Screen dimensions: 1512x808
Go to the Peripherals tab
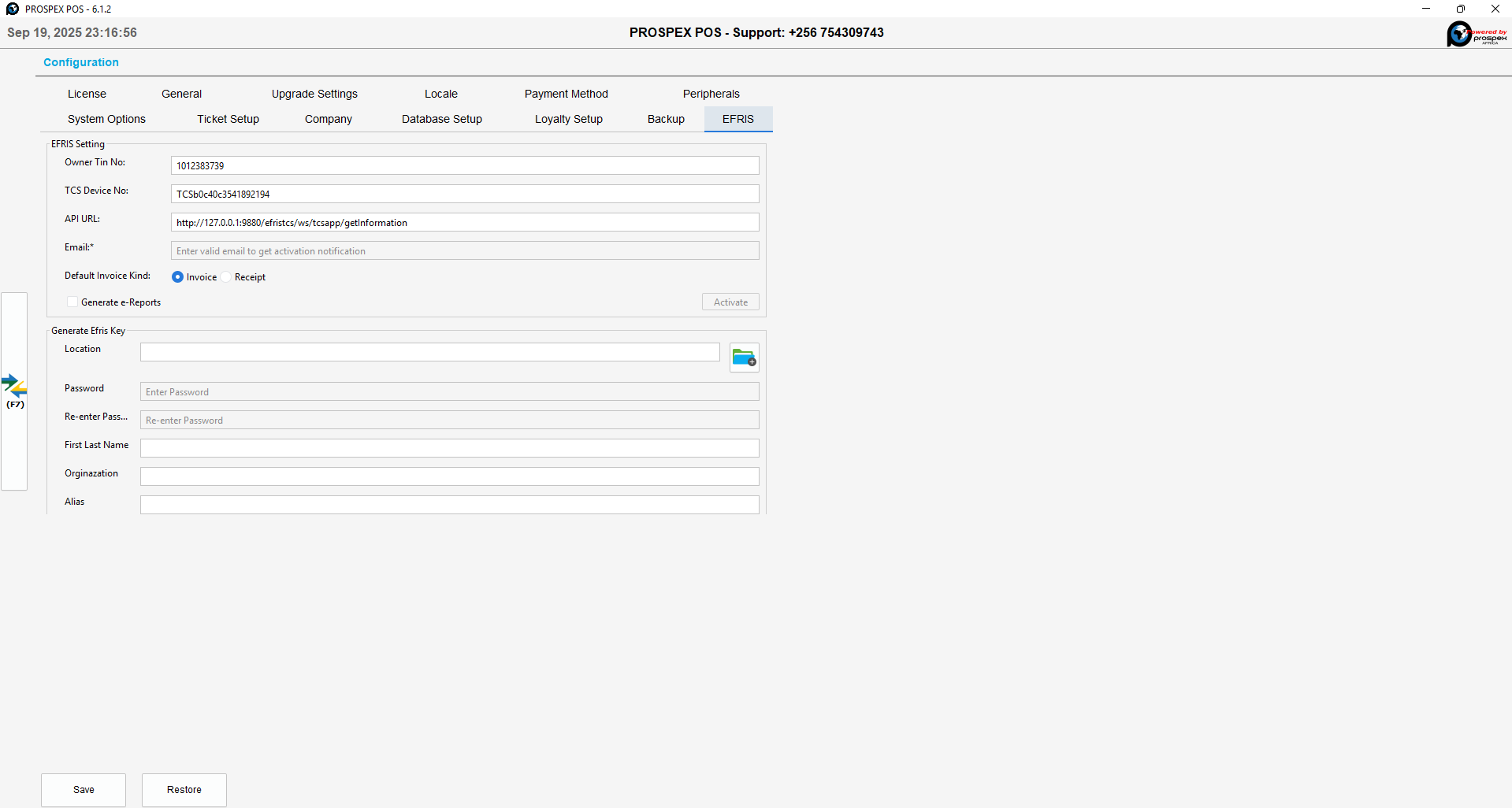click(711, 94)
